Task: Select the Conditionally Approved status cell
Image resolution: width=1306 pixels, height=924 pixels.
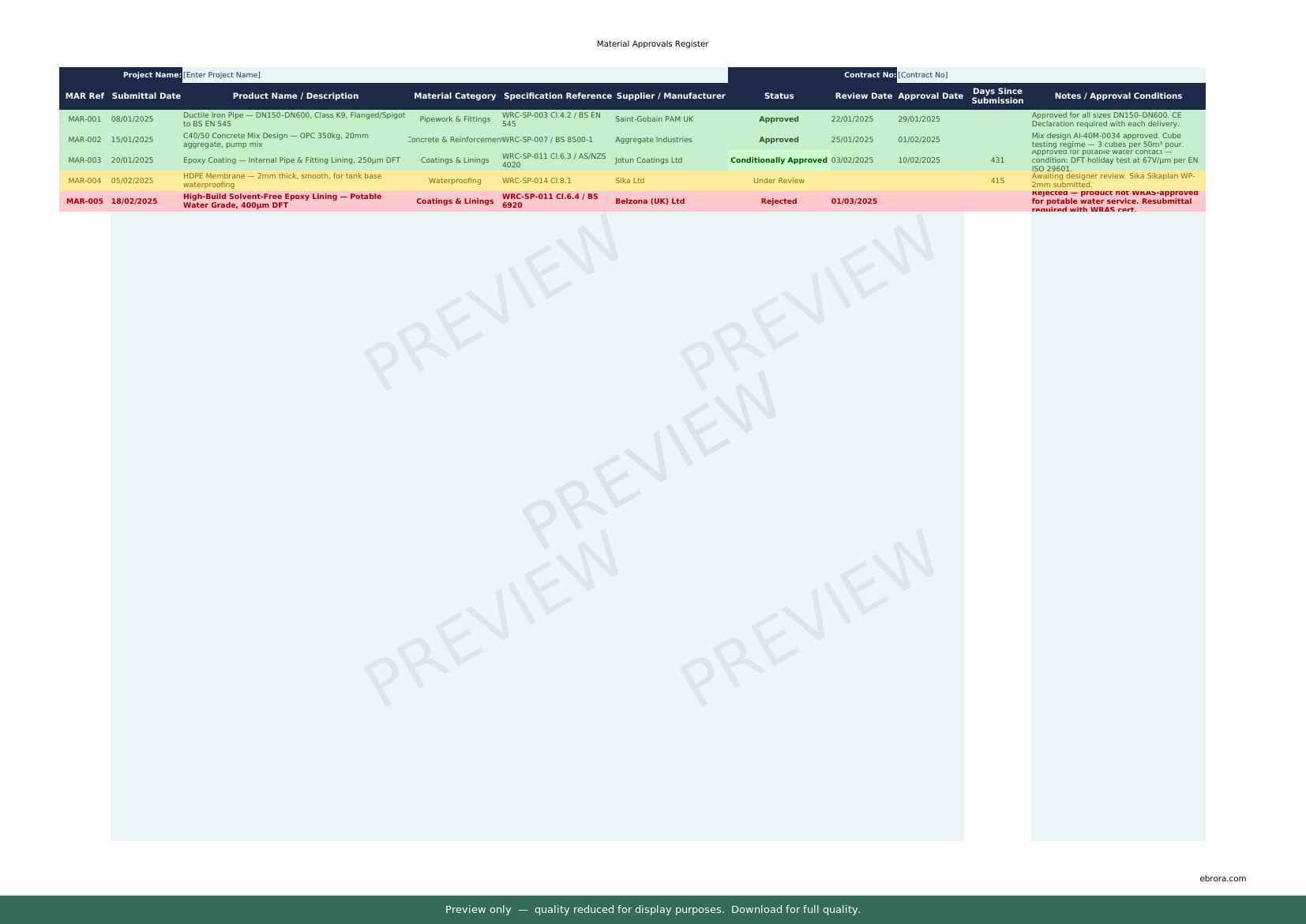Action: 779,160
